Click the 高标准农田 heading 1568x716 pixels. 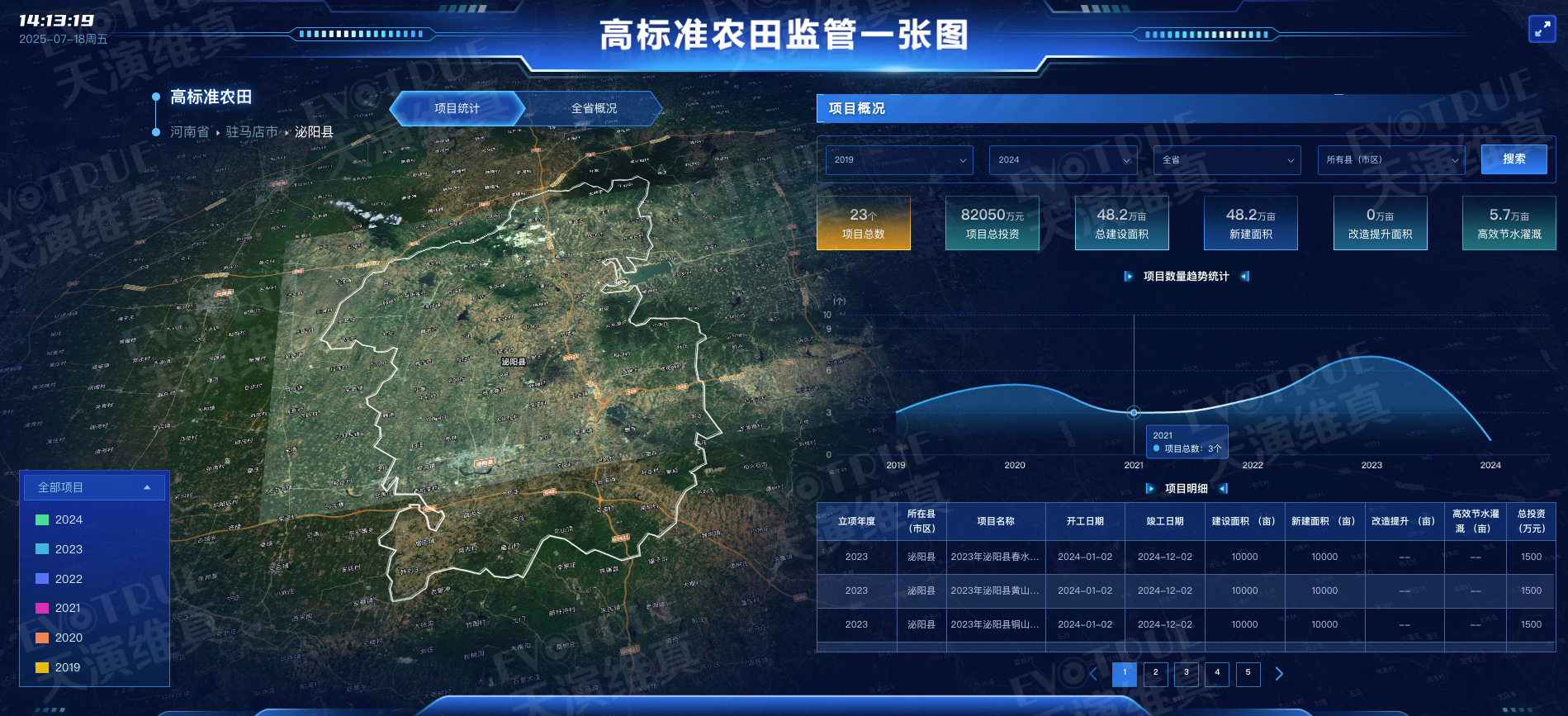pos(211,97)
